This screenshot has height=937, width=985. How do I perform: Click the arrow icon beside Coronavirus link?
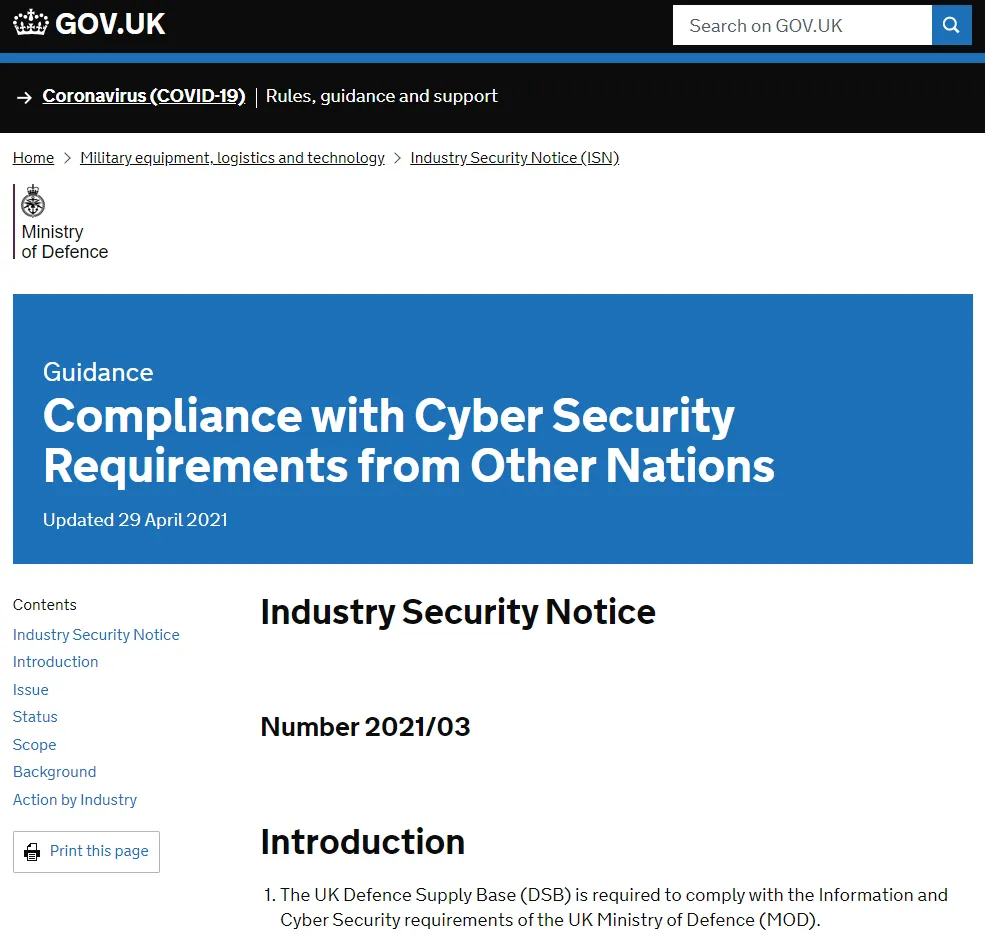click(24, 97)
